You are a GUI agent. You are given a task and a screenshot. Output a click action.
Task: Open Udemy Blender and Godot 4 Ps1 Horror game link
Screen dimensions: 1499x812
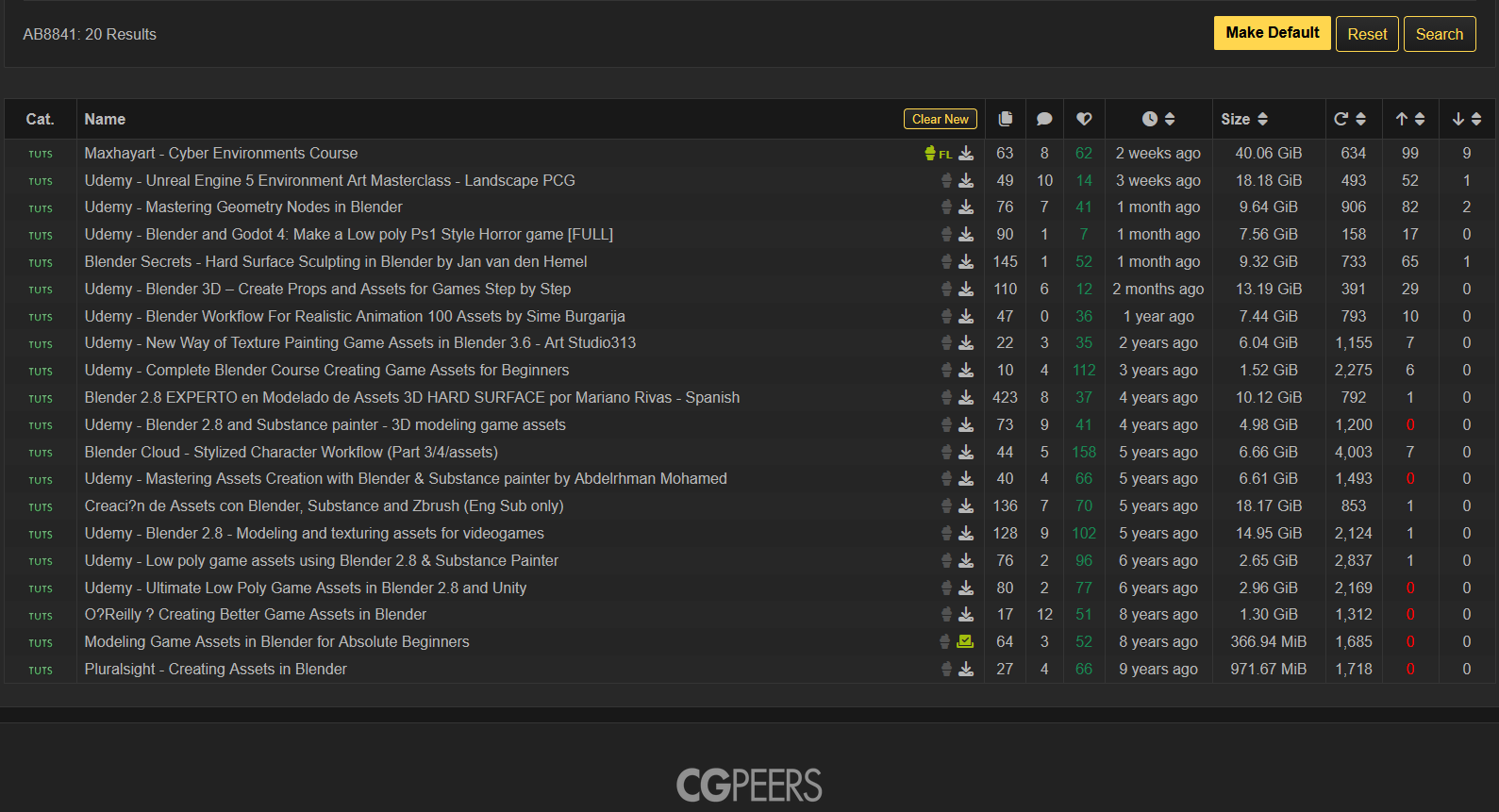[x=349, y=234]
